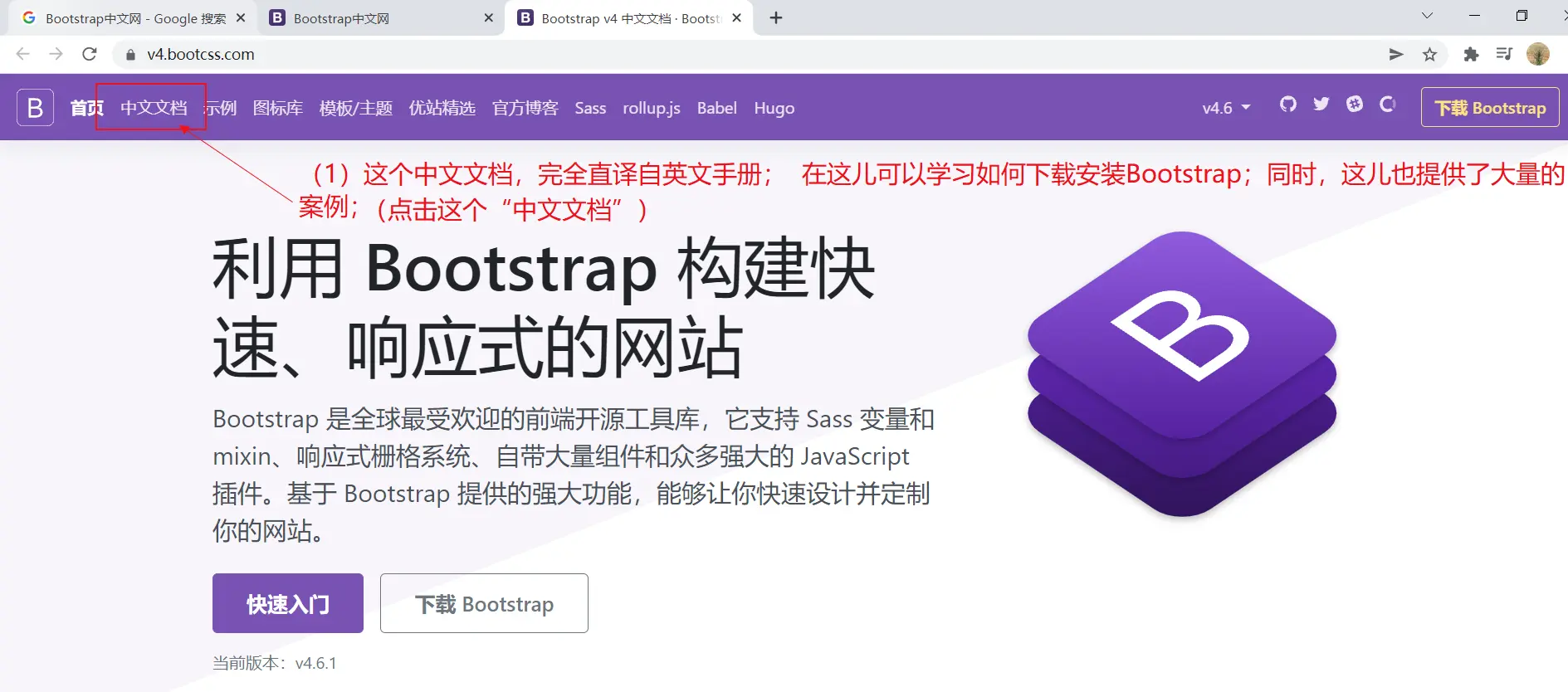Click the large Bootstrap stacked logo image

(1182, 374)
